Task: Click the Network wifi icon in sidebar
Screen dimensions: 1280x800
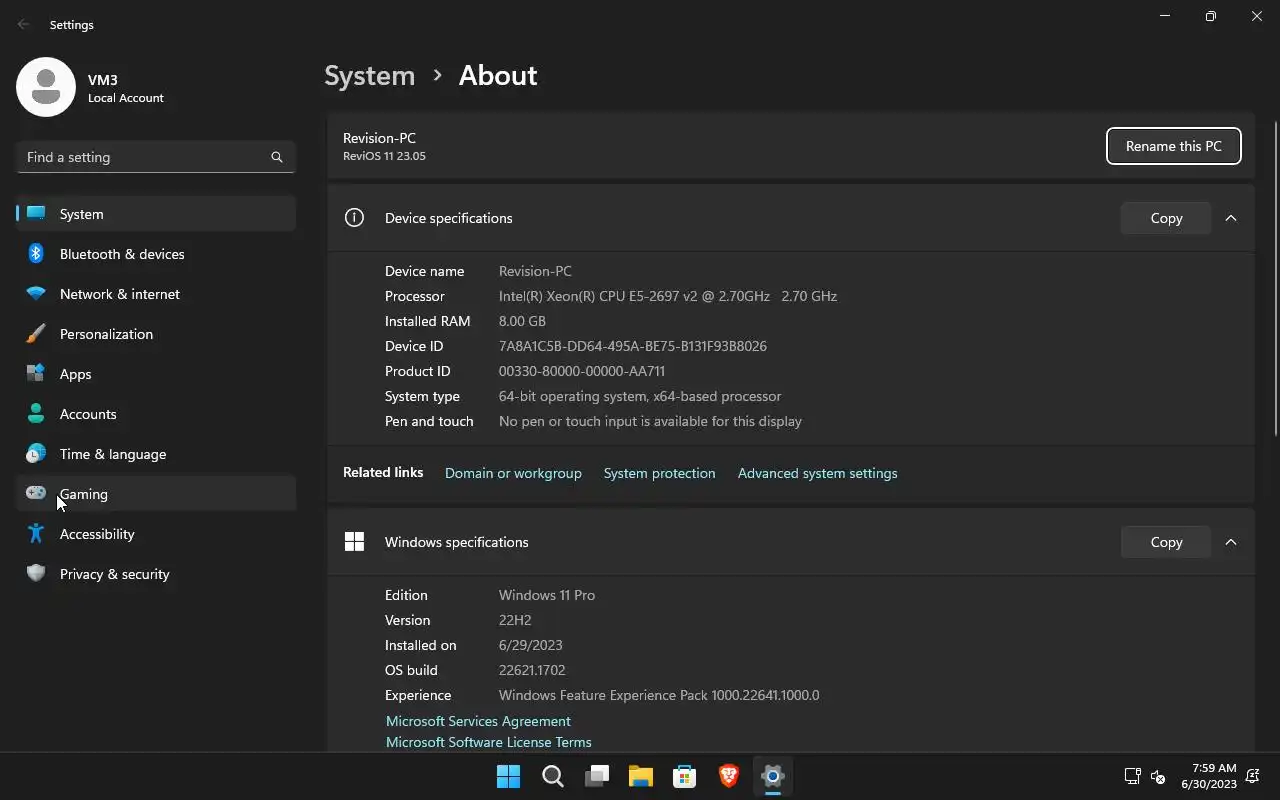Action: [x=36, y=293]
